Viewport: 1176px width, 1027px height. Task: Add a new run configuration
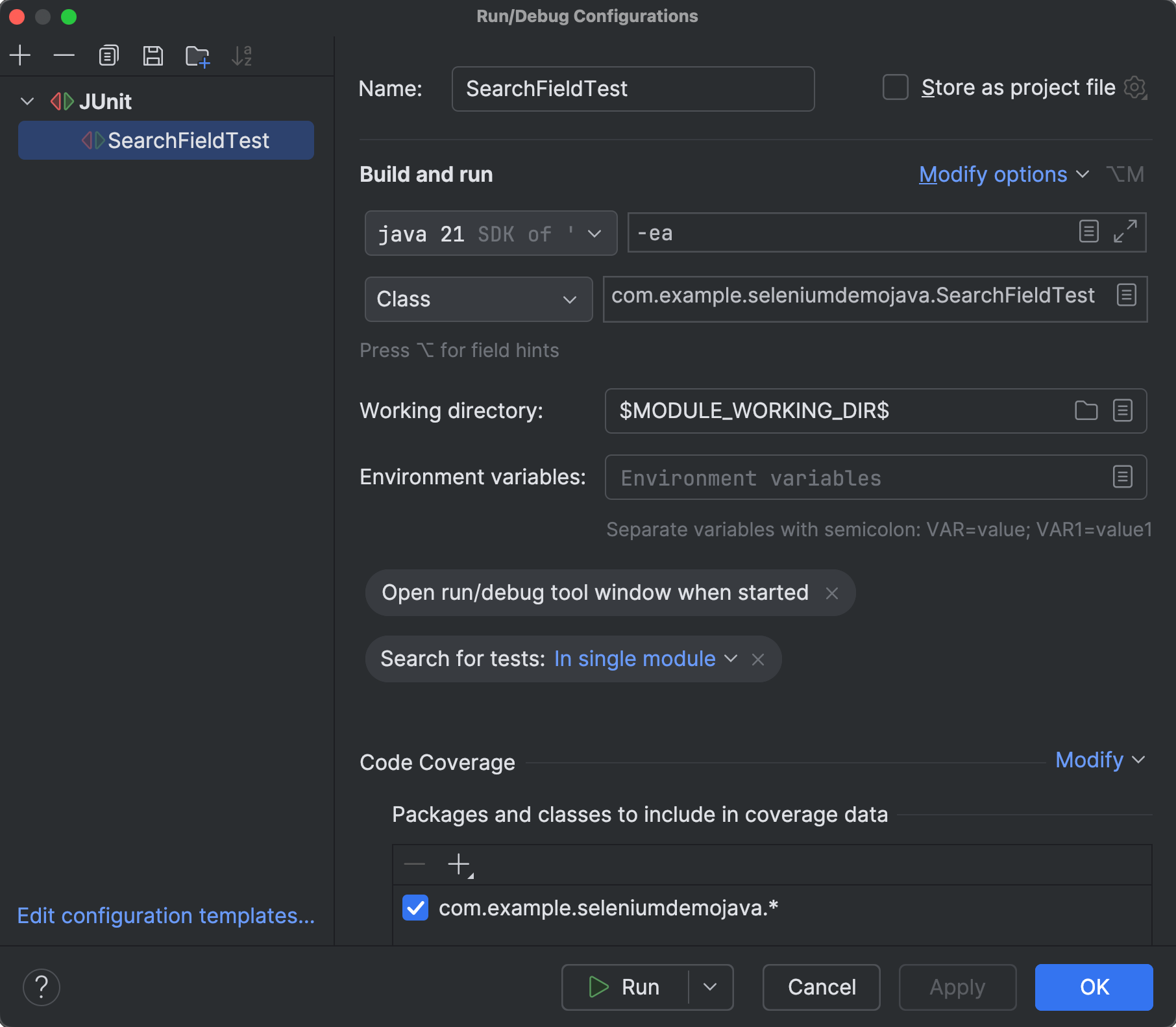19,55
